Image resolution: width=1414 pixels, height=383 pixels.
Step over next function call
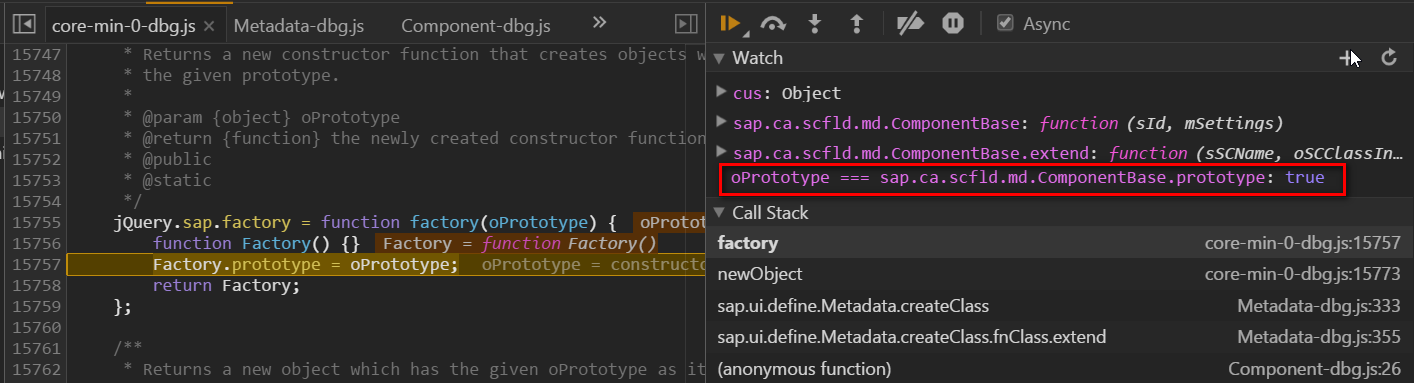point(773,23)
